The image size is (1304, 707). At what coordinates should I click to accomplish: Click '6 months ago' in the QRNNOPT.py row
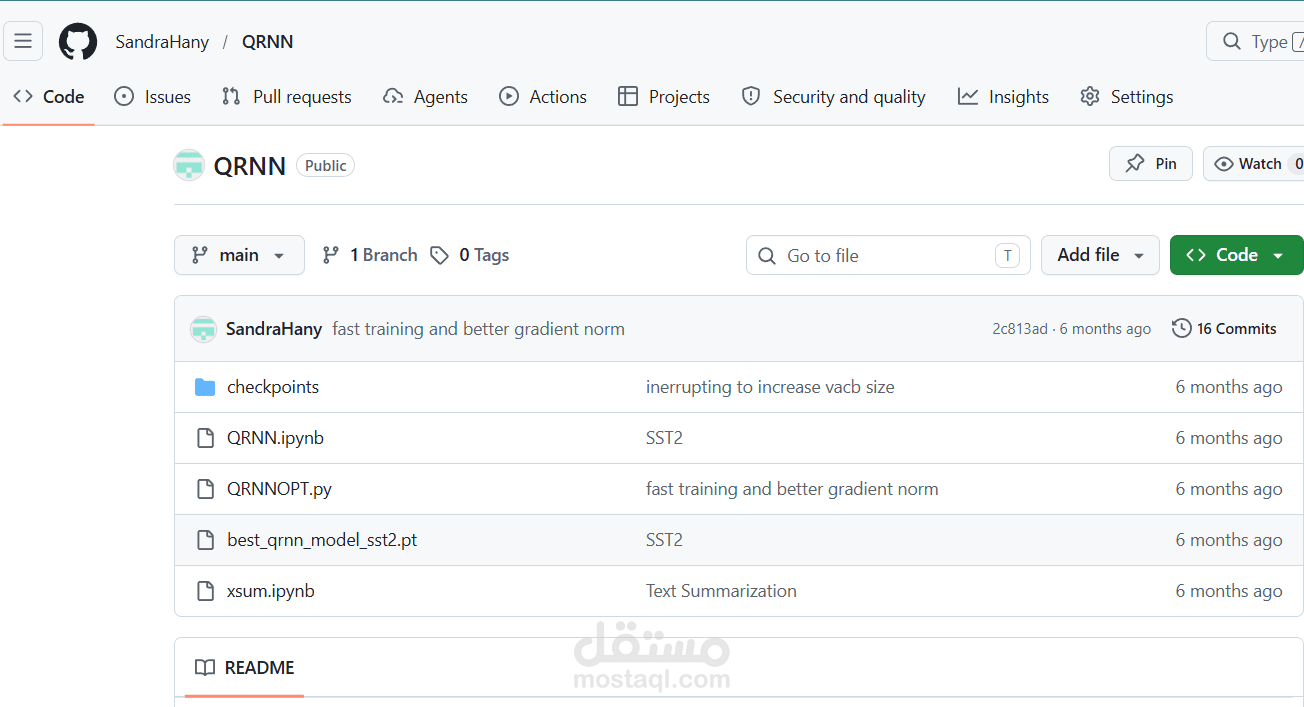1229,489
